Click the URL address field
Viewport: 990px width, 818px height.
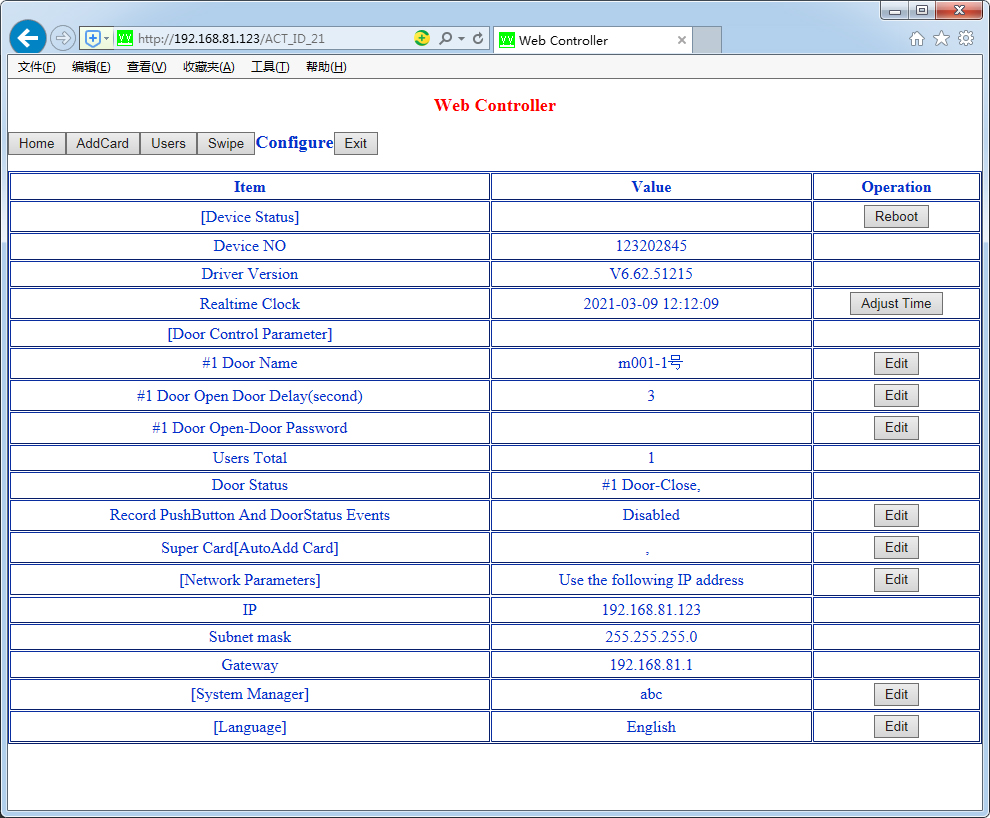270,39
